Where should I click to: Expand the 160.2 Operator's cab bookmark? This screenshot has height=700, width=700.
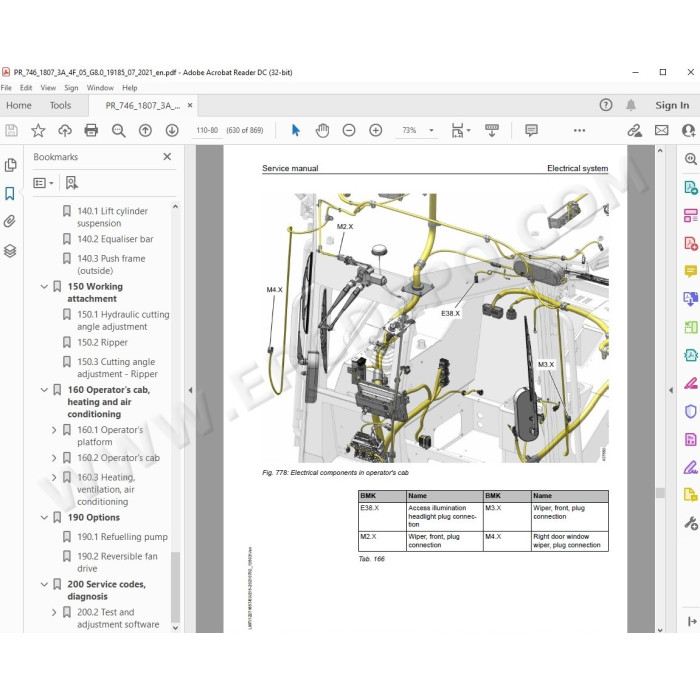(x=54, y=458)
